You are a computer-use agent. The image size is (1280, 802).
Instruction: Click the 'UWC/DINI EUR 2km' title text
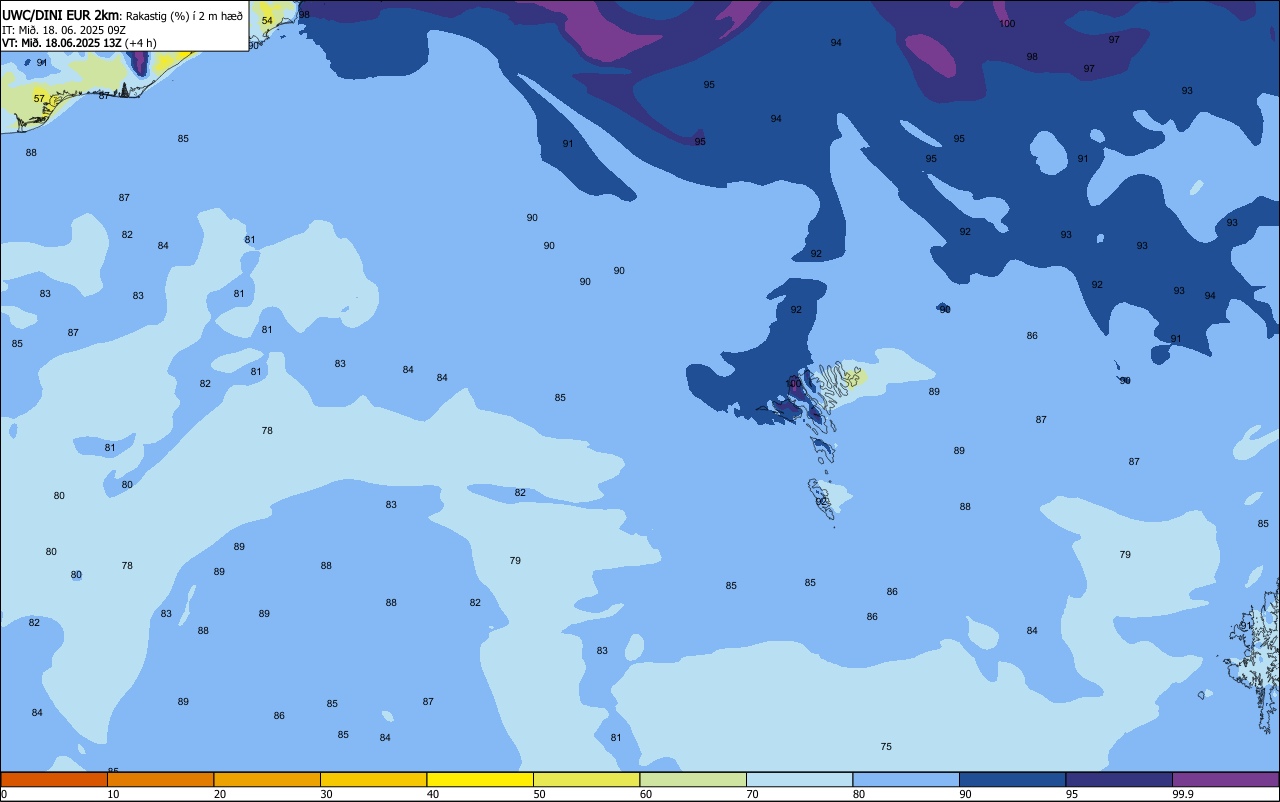[61, 14]
